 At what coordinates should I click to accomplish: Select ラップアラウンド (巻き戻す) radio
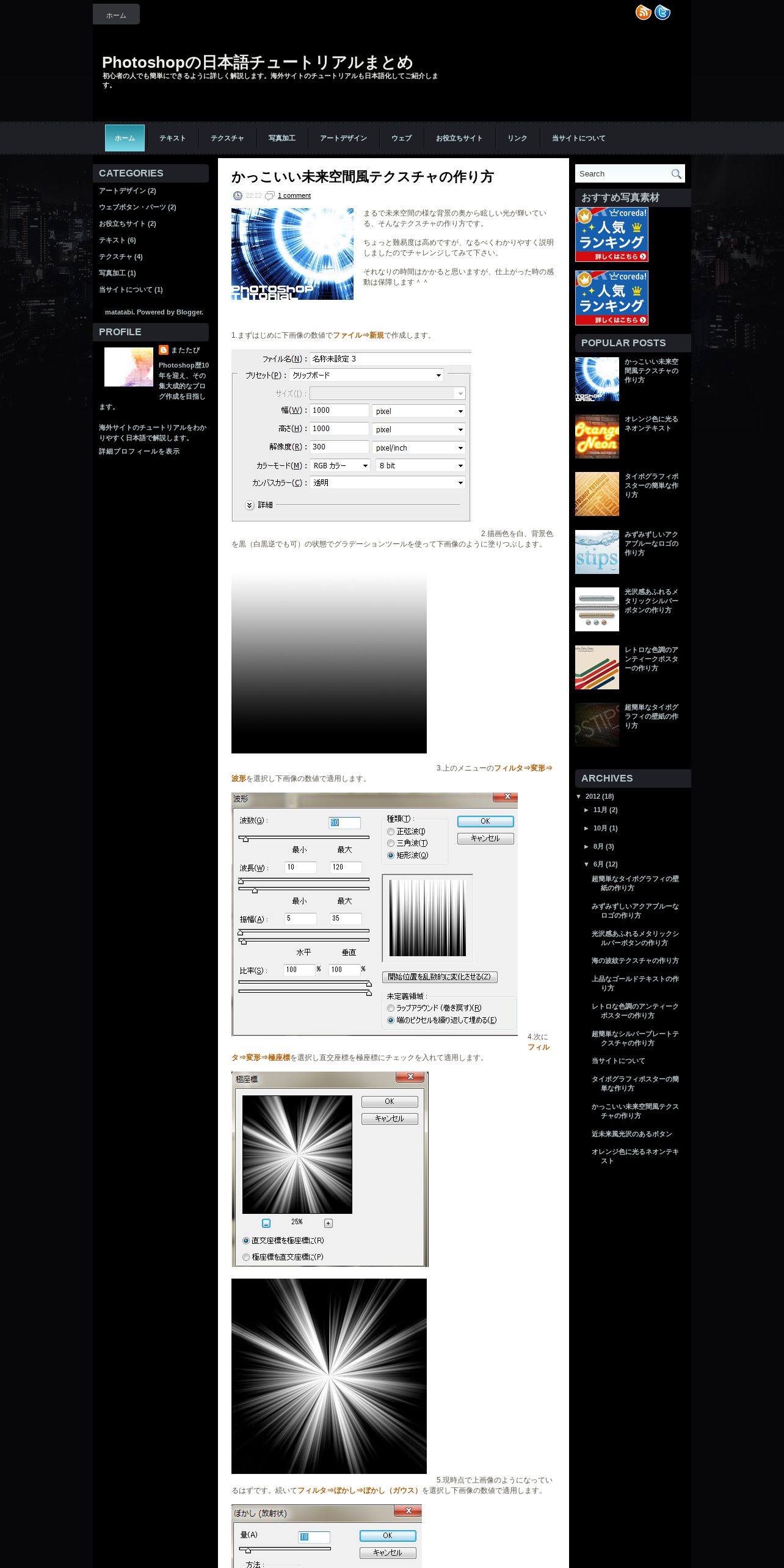(391, 1008)
